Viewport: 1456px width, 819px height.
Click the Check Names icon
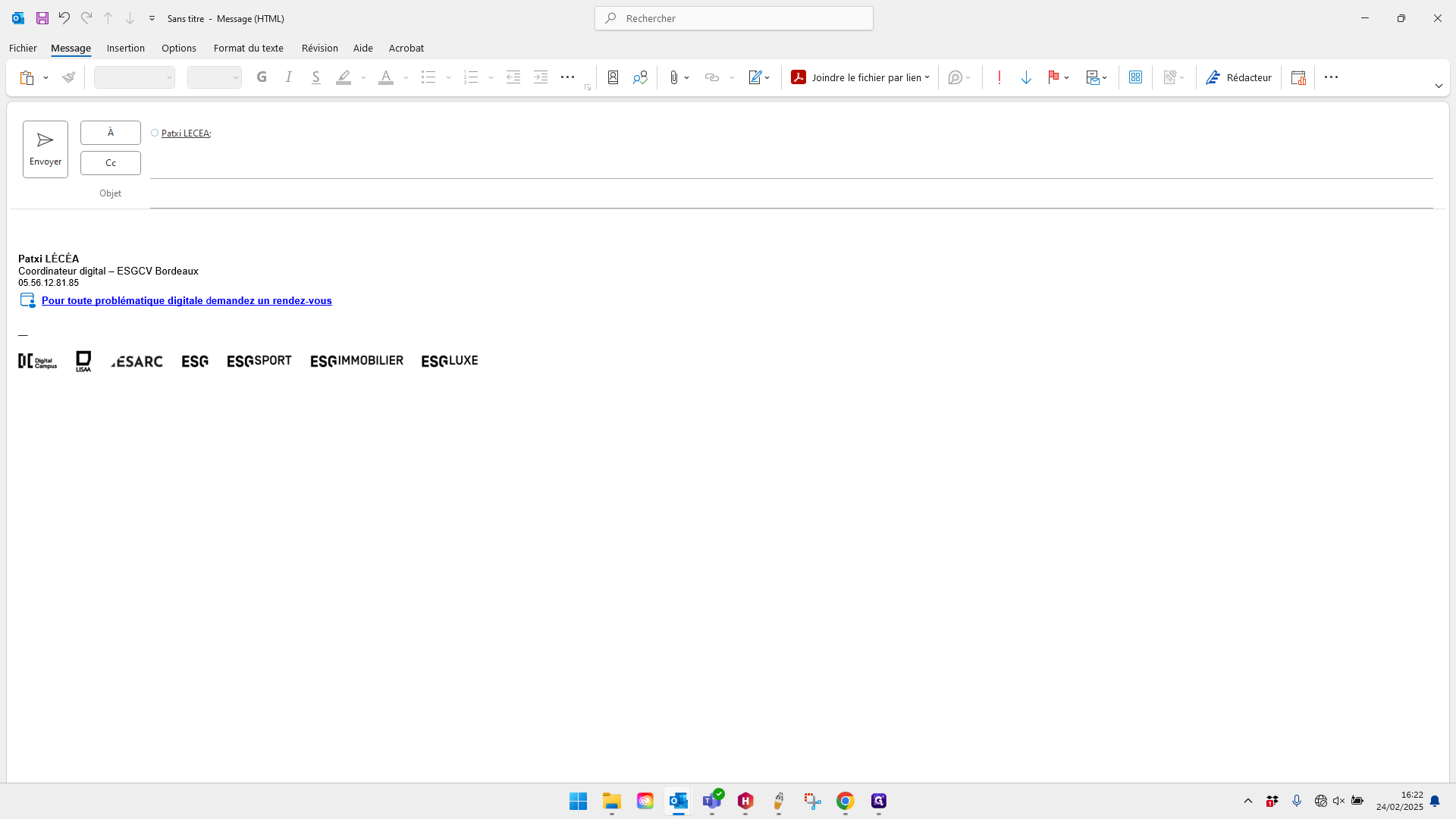coord(641,77)
